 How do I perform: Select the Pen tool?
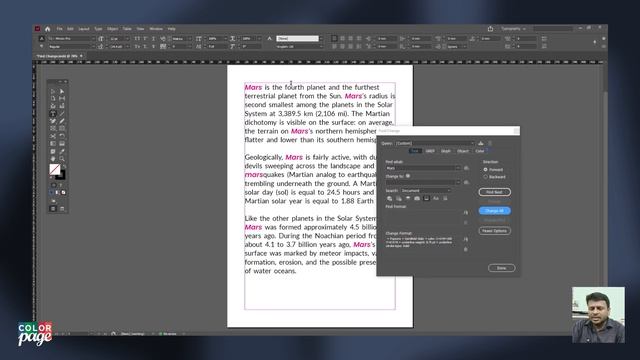point(53,121)
